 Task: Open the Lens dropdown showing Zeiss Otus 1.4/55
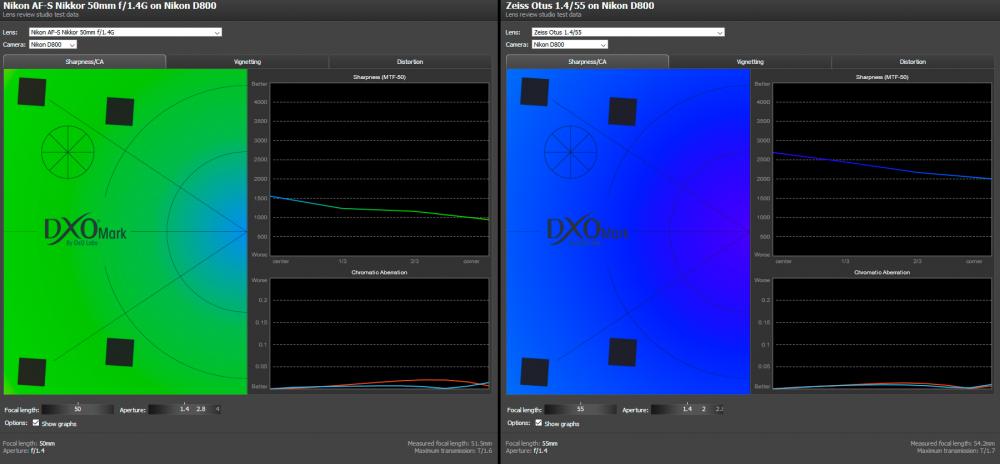(x=628, y=32)
